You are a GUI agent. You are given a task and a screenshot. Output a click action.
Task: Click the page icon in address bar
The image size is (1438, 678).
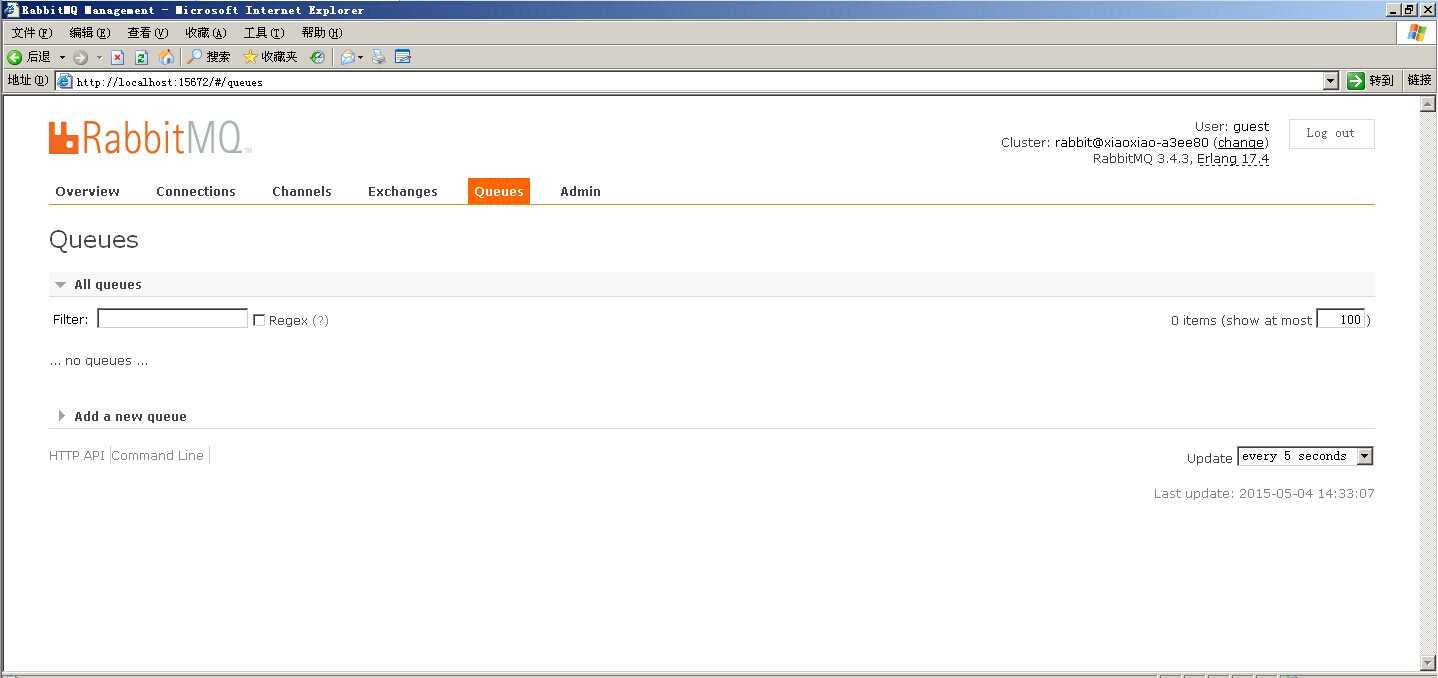pyautogui.click(x=66, y=82)
